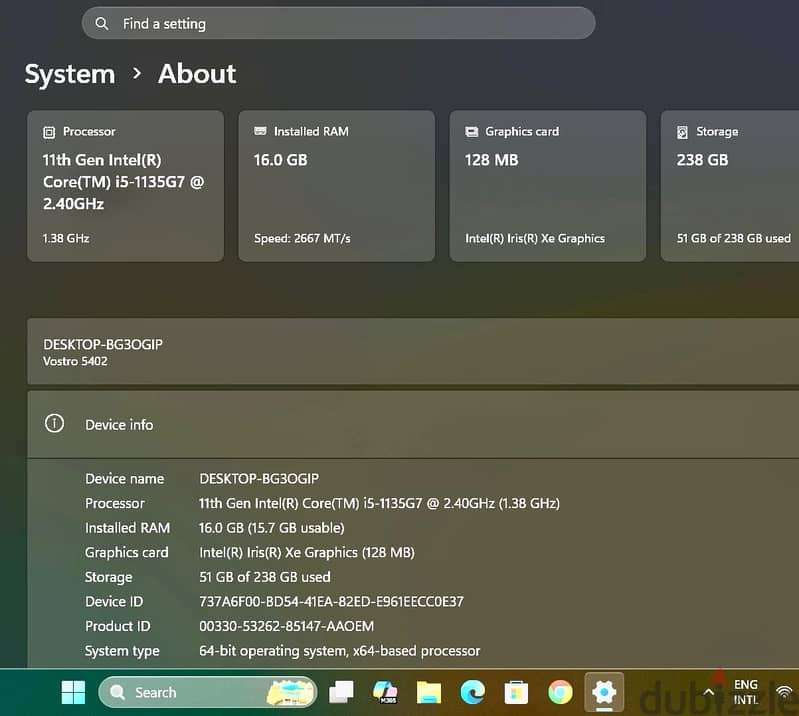Click the Installed RAM icon on card
Image resolution: width=799 pixels, height=716 pixels.
click(x=260, y=131)
